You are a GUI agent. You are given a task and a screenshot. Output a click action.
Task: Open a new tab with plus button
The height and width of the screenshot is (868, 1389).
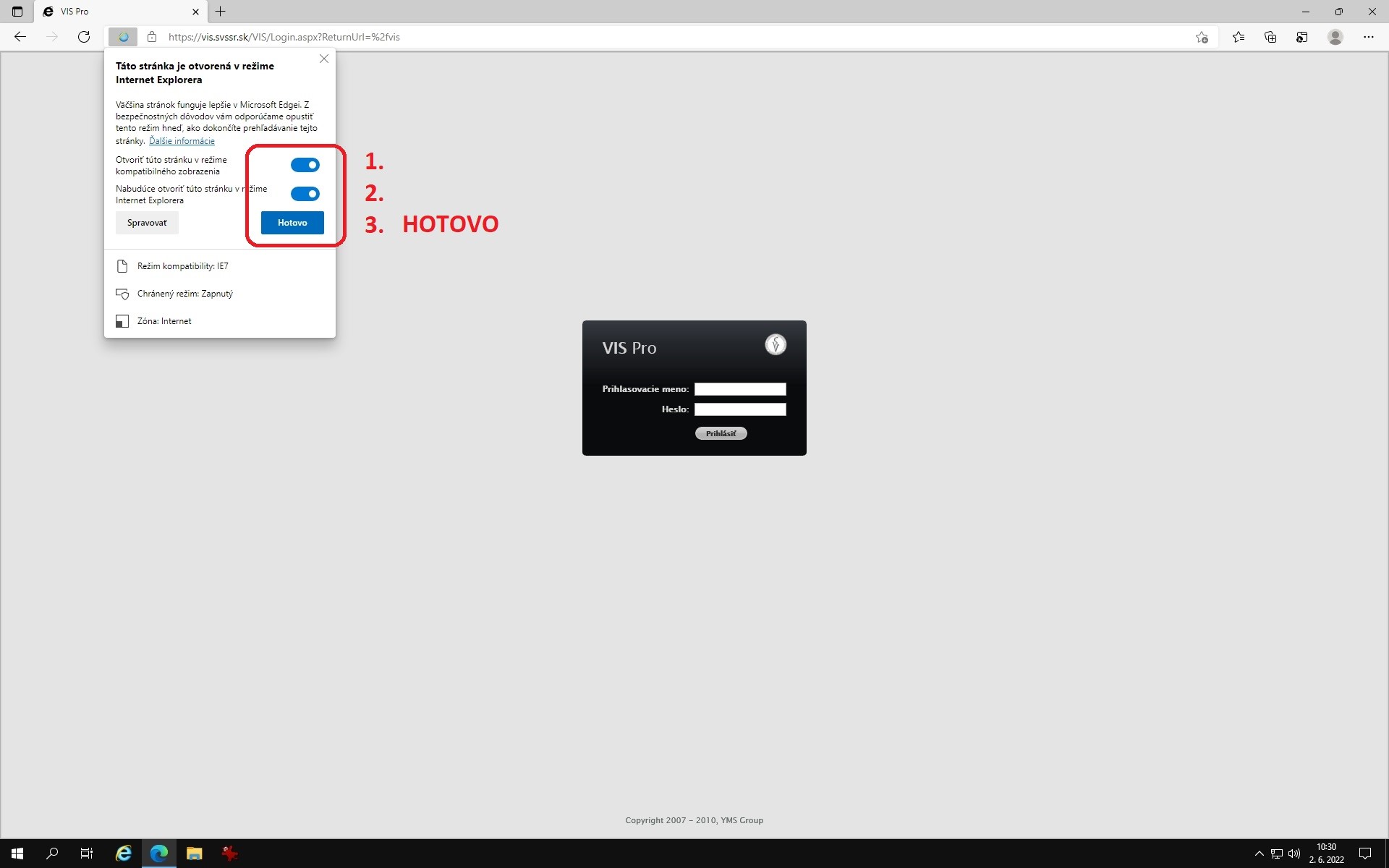[221, 12]
